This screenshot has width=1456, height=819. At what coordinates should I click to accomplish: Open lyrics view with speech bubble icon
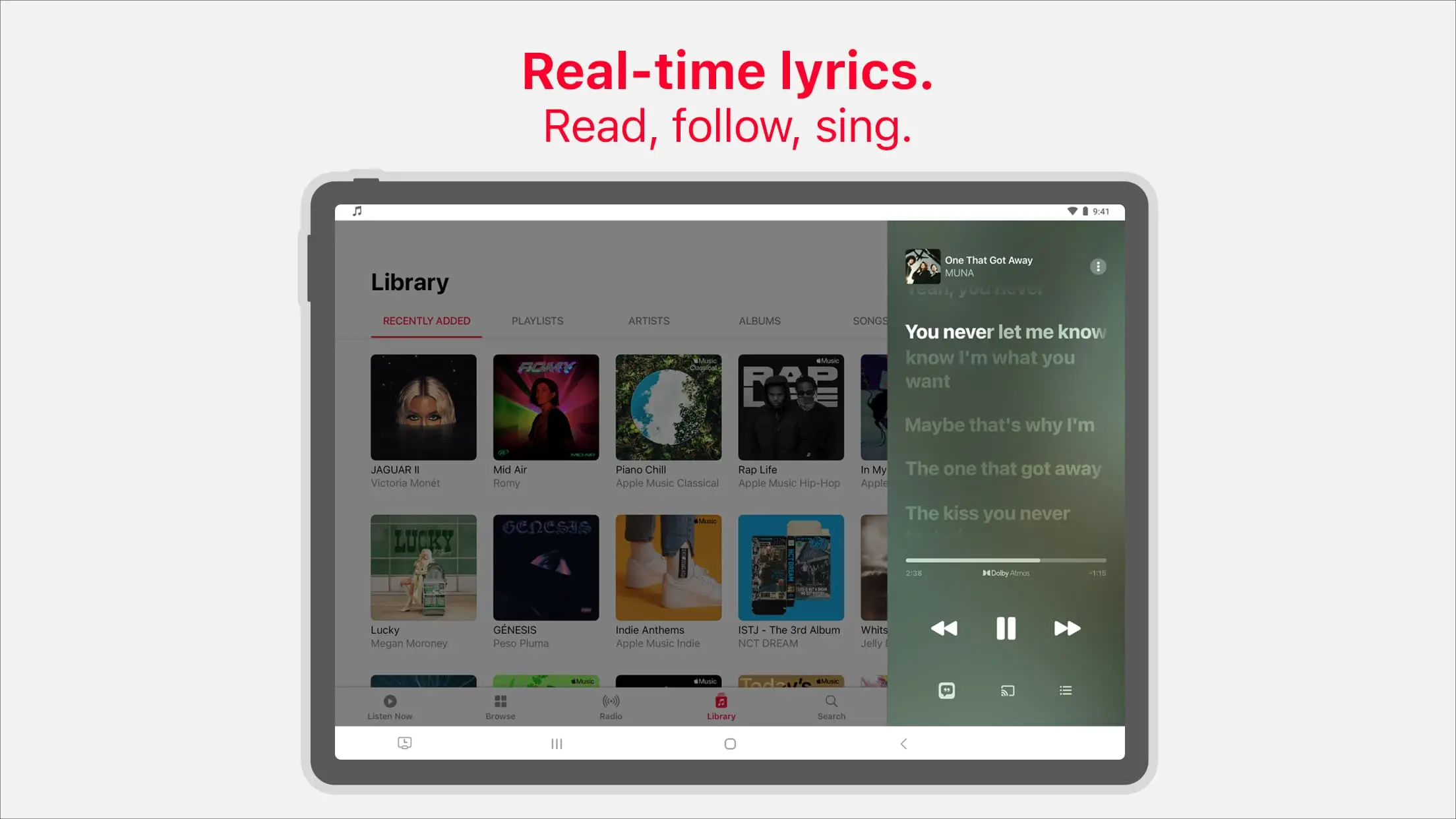946,691
